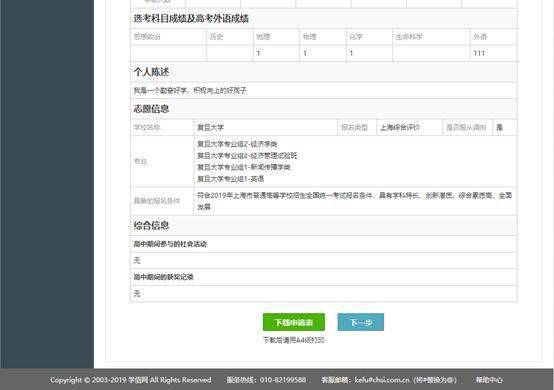Click the 学校名称 field label
The height and width of the screenshot is (390, 554).
coord(147,128)
